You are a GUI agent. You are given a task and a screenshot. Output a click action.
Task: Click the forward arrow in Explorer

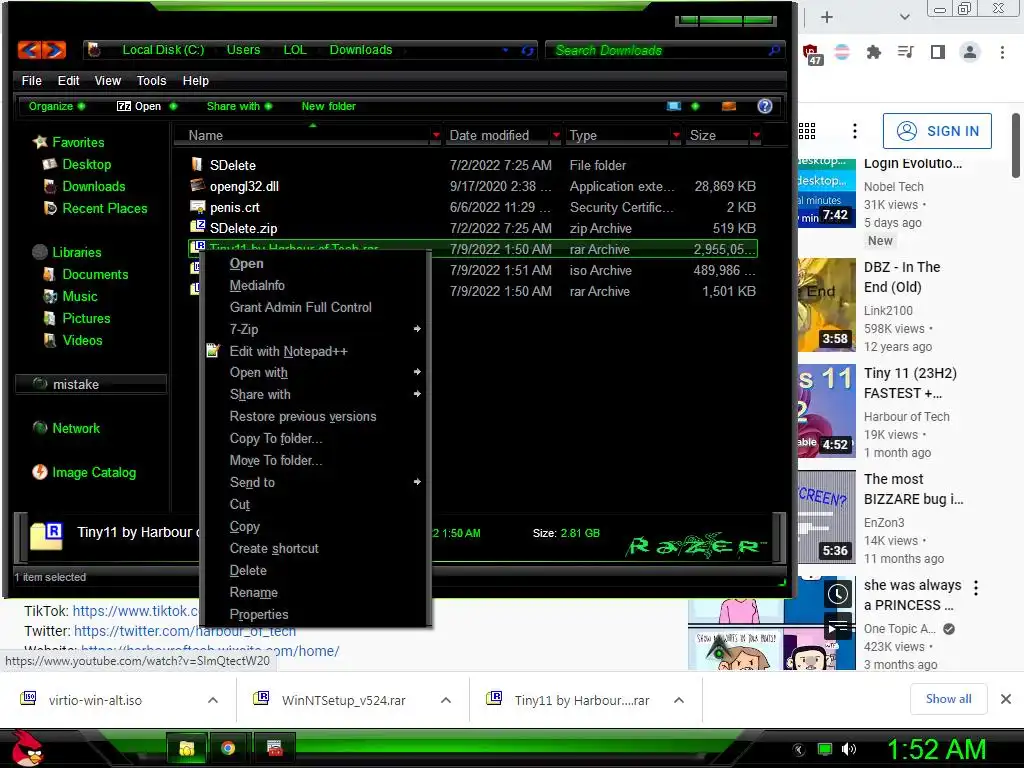54,50
